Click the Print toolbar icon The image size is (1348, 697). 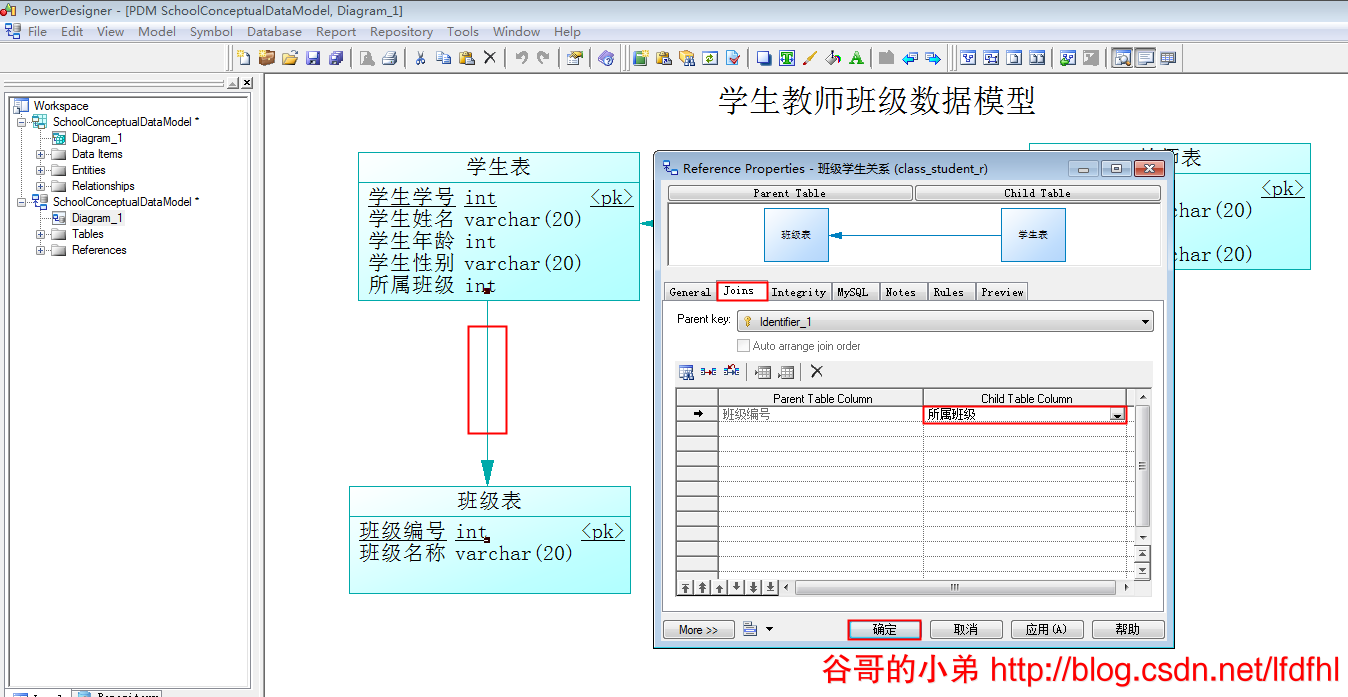pos(390,58)
